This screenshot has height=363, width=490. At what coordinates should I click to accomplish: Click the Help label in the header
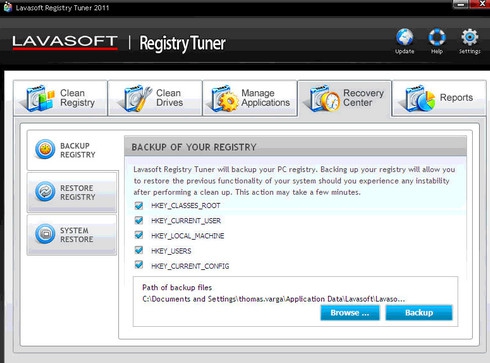click(x=437, y=51)
